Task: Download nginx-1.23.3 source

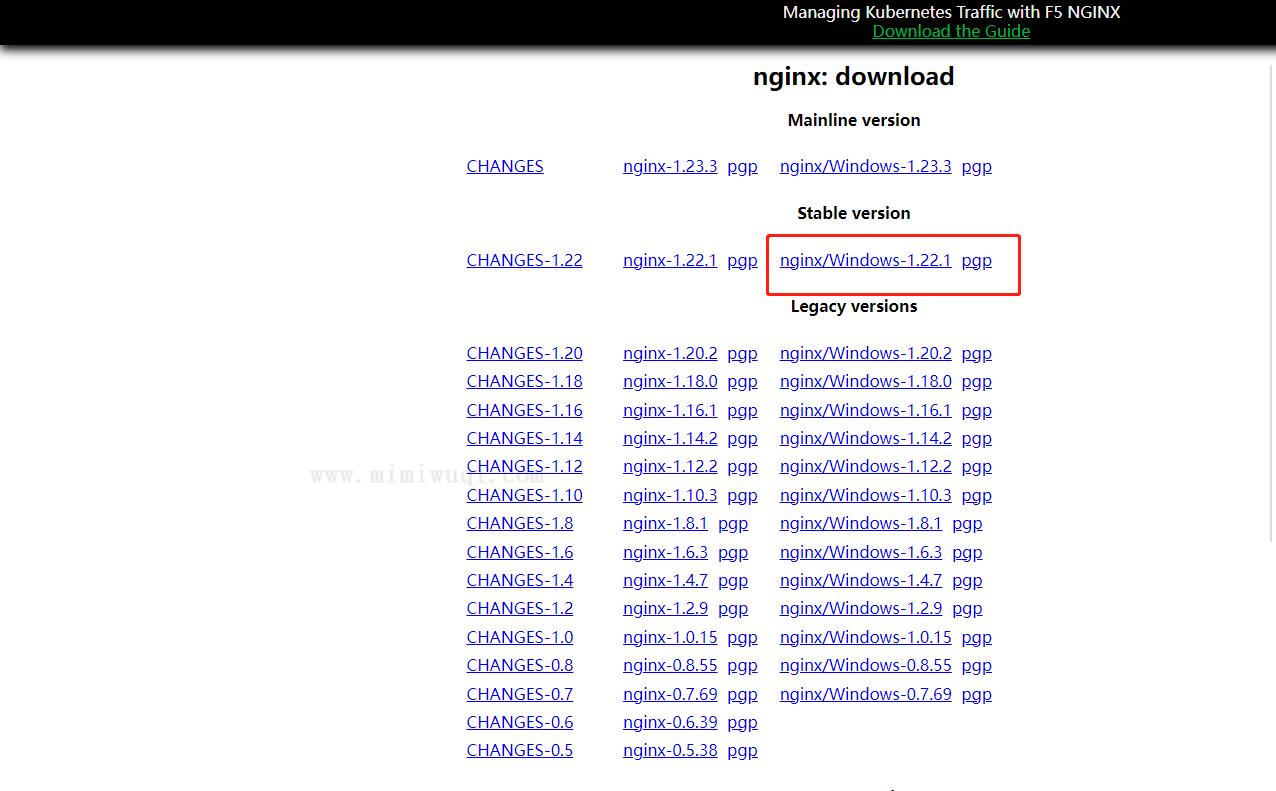Action: coord(670,167)
